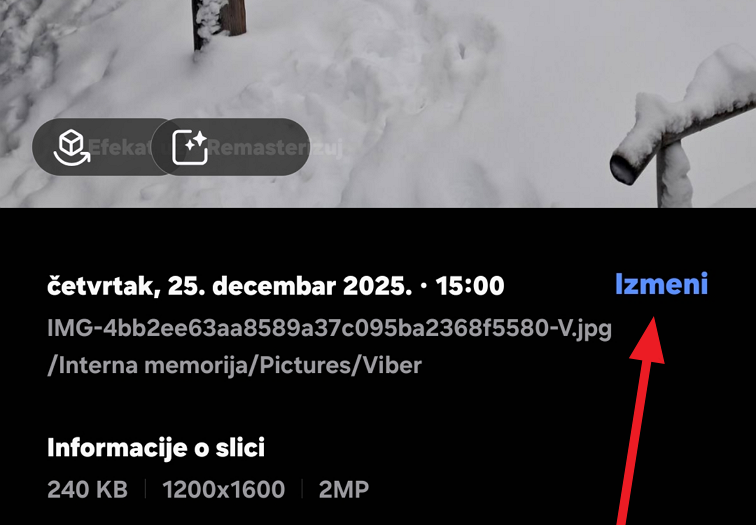
Task: Select the IMG-4bb2ee63aa8589a37c095ba2368f5580-V.jpg file name
Action: (329, 328)
